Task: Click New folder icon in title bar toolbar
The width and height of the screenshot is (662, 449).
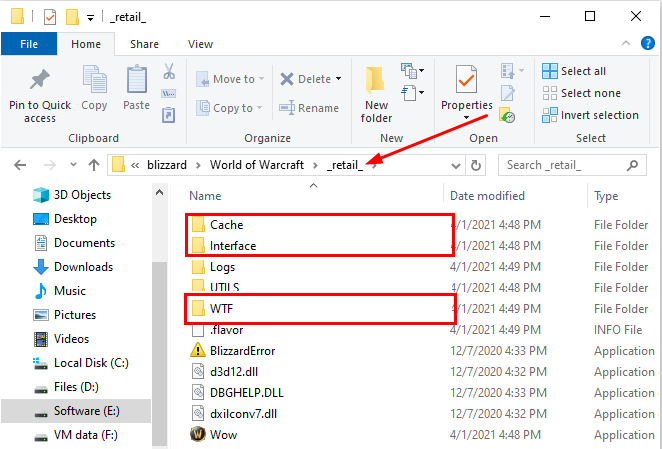Action: click(x=72, y=17)
